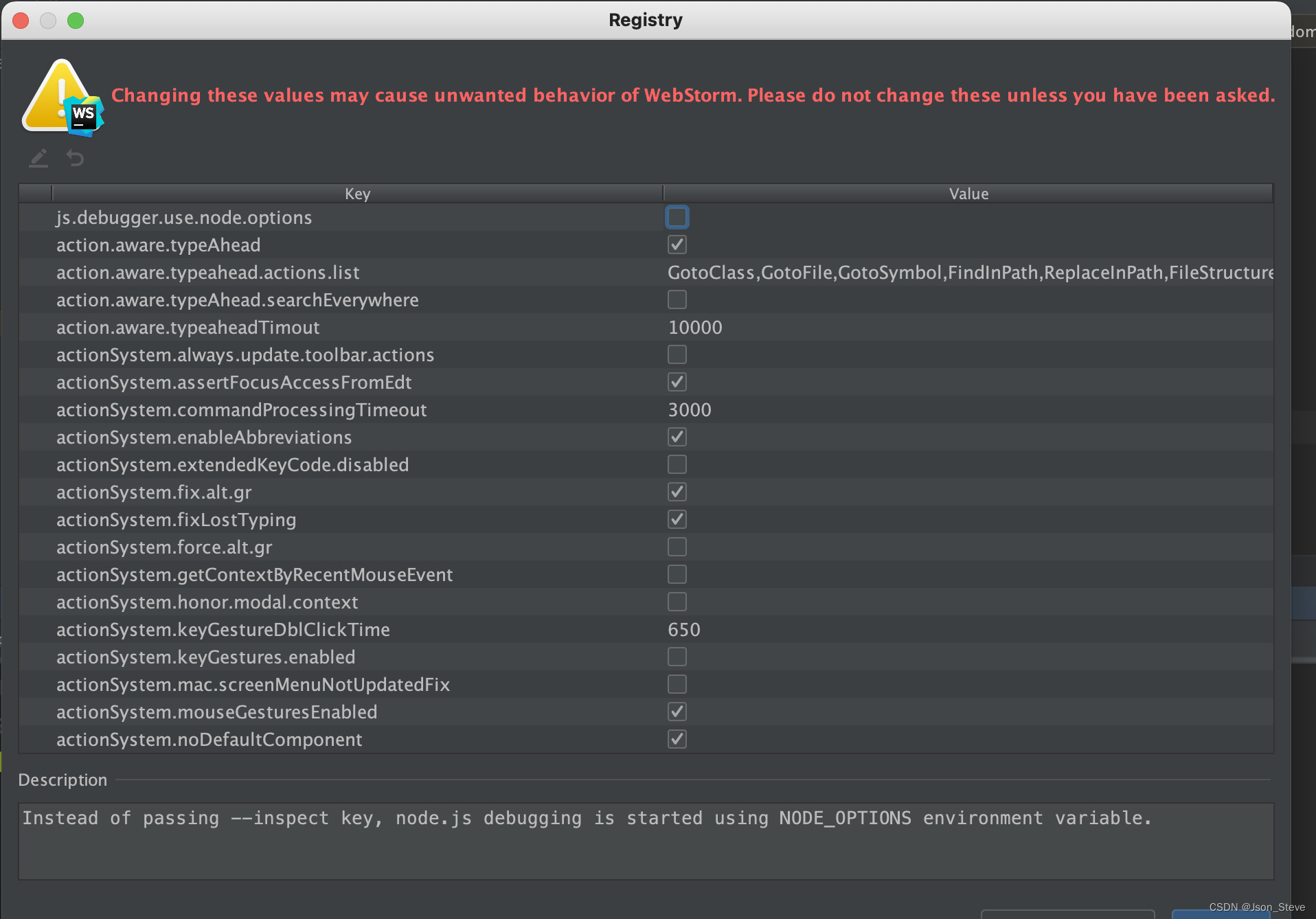The height and width of the screenshot is (919, 1316).
Task: Click the WebStorm warning badge icon
Action: 62,96
